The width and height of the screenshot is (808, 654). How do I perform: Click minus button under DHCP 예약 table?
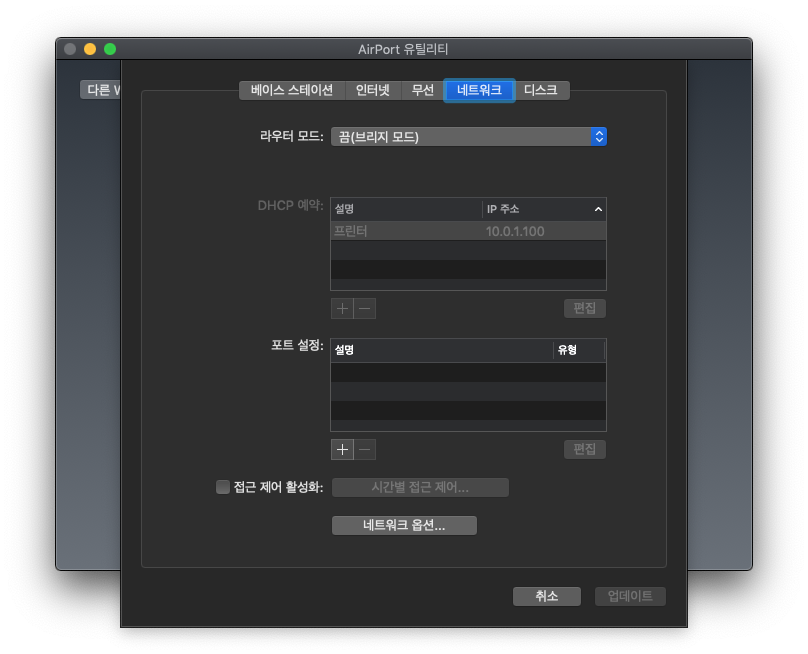[x=365, y=309]
